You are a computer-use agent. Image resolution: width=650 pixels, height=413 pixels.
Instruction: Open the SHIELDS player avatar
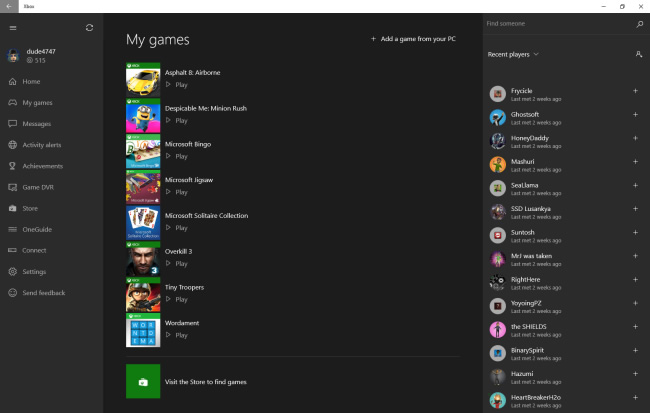(497, 330)
